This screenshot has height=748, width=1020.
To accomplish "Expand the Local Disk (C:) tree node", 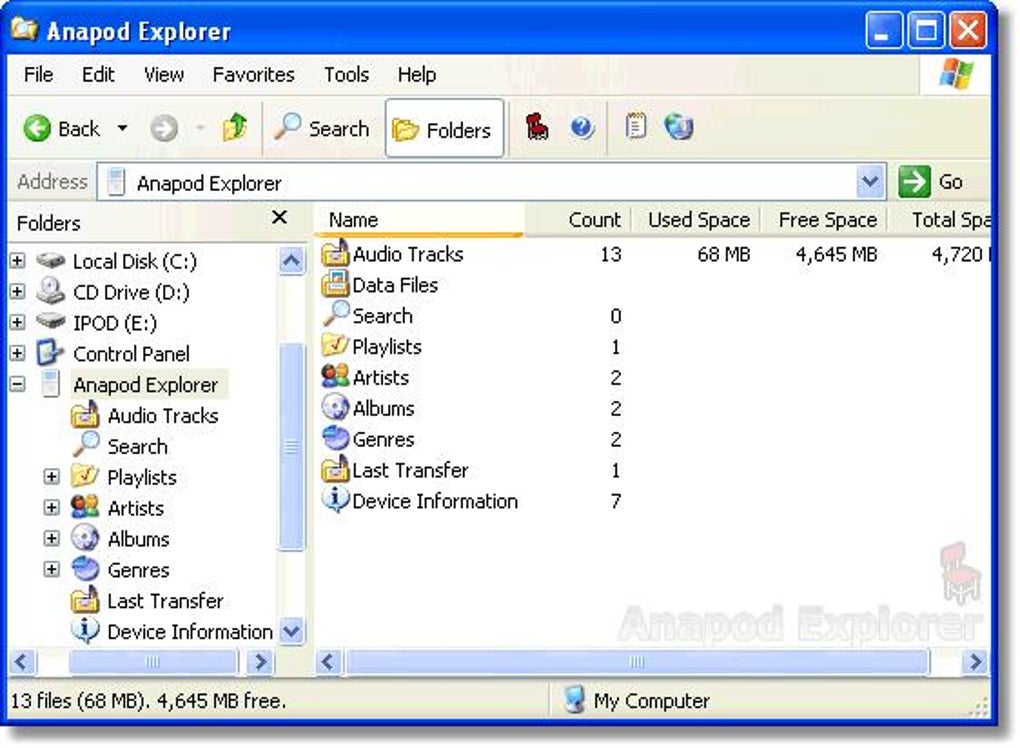I will click(18, 261).
